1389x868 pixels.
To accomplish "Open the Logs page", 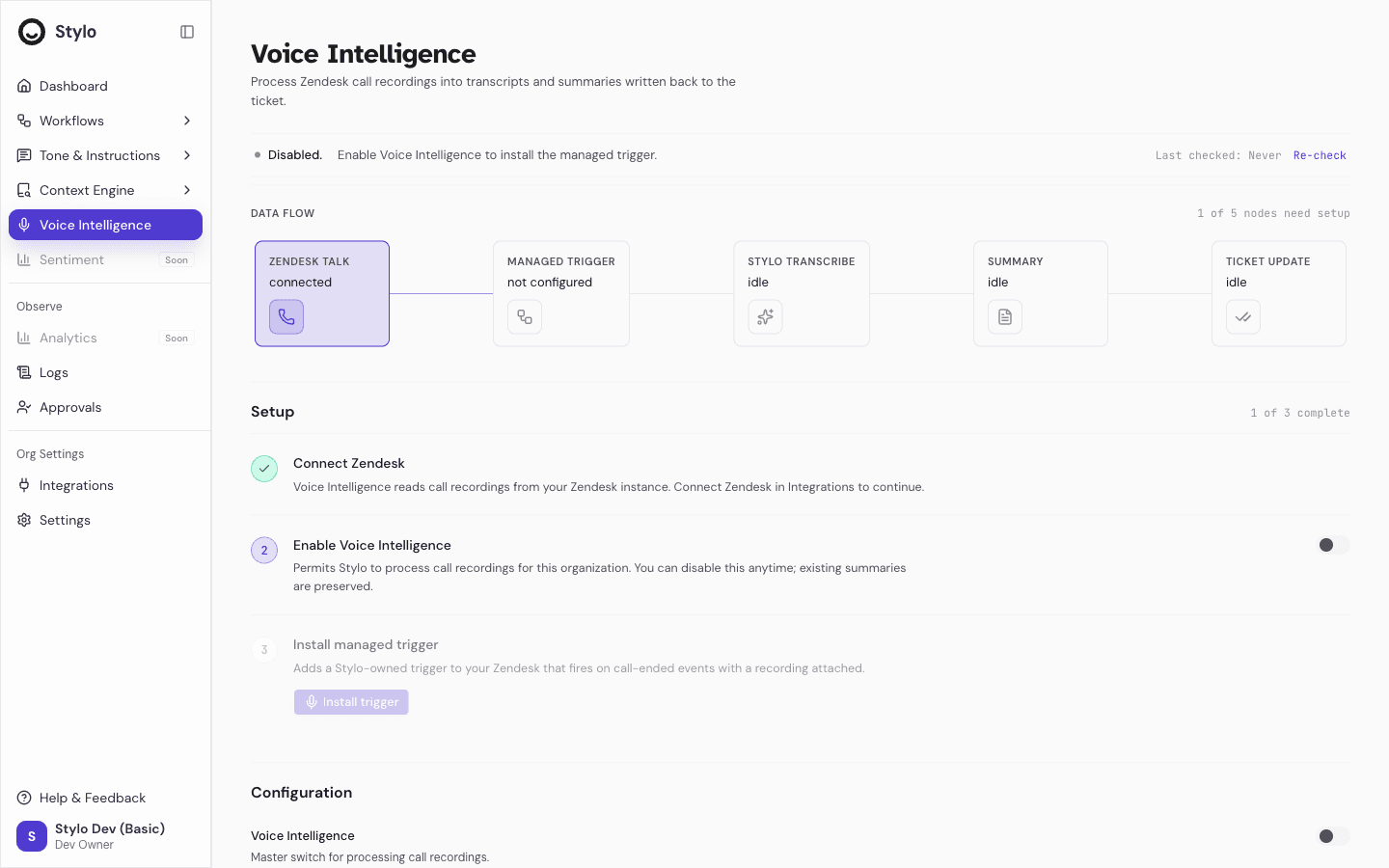I will pyautogui.click(x=105, y=372).
